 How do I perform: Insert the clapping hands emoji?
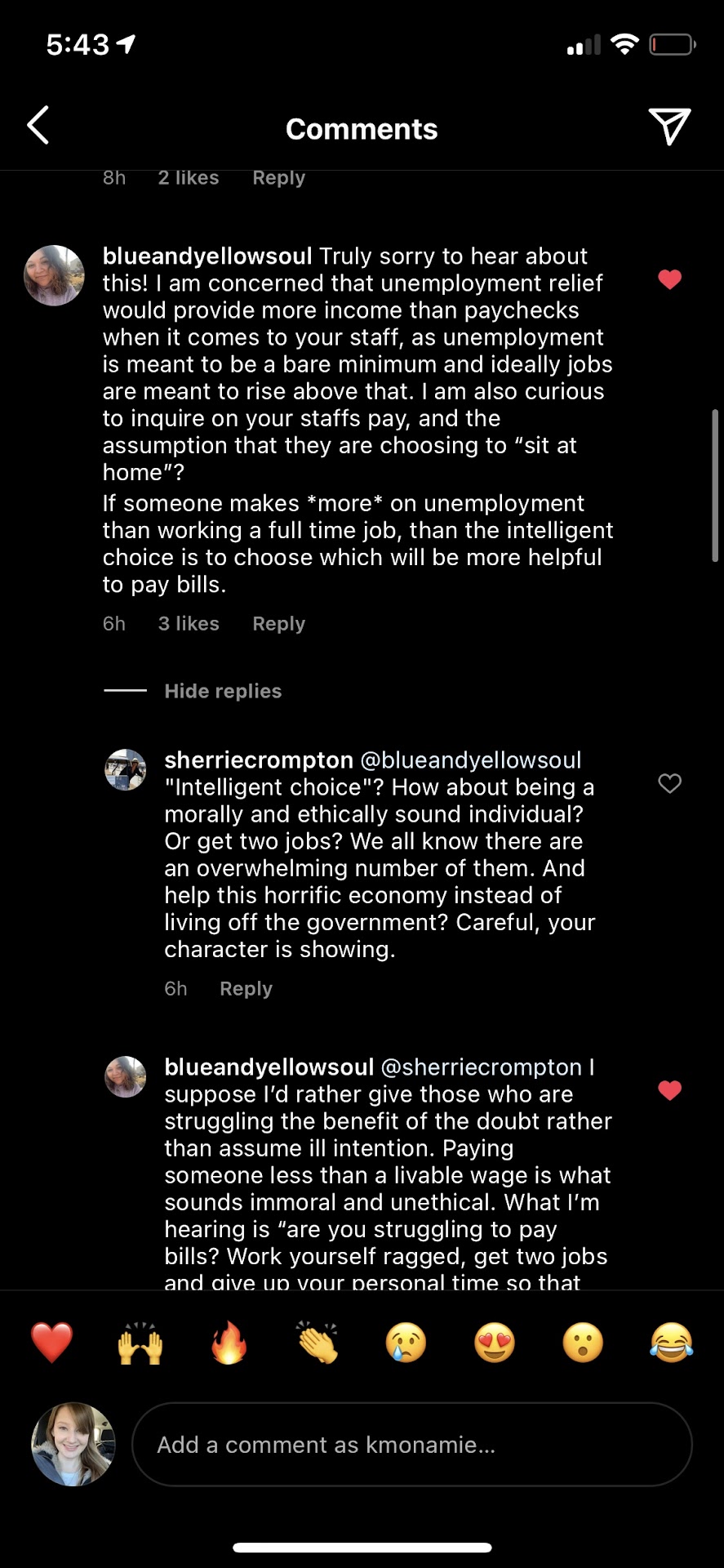318,1343
